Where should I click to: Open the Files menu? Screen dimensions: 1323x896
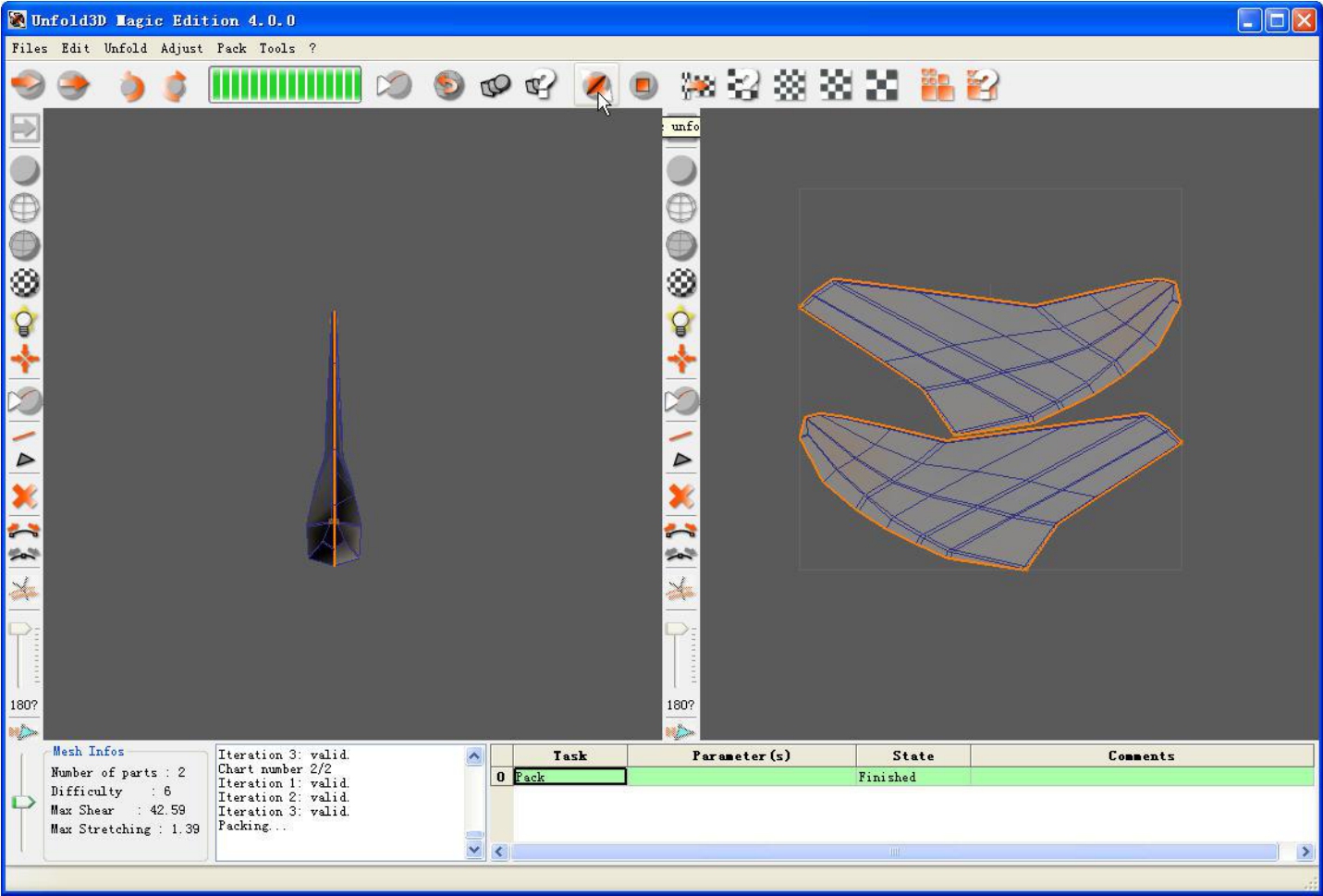point(30,48)
